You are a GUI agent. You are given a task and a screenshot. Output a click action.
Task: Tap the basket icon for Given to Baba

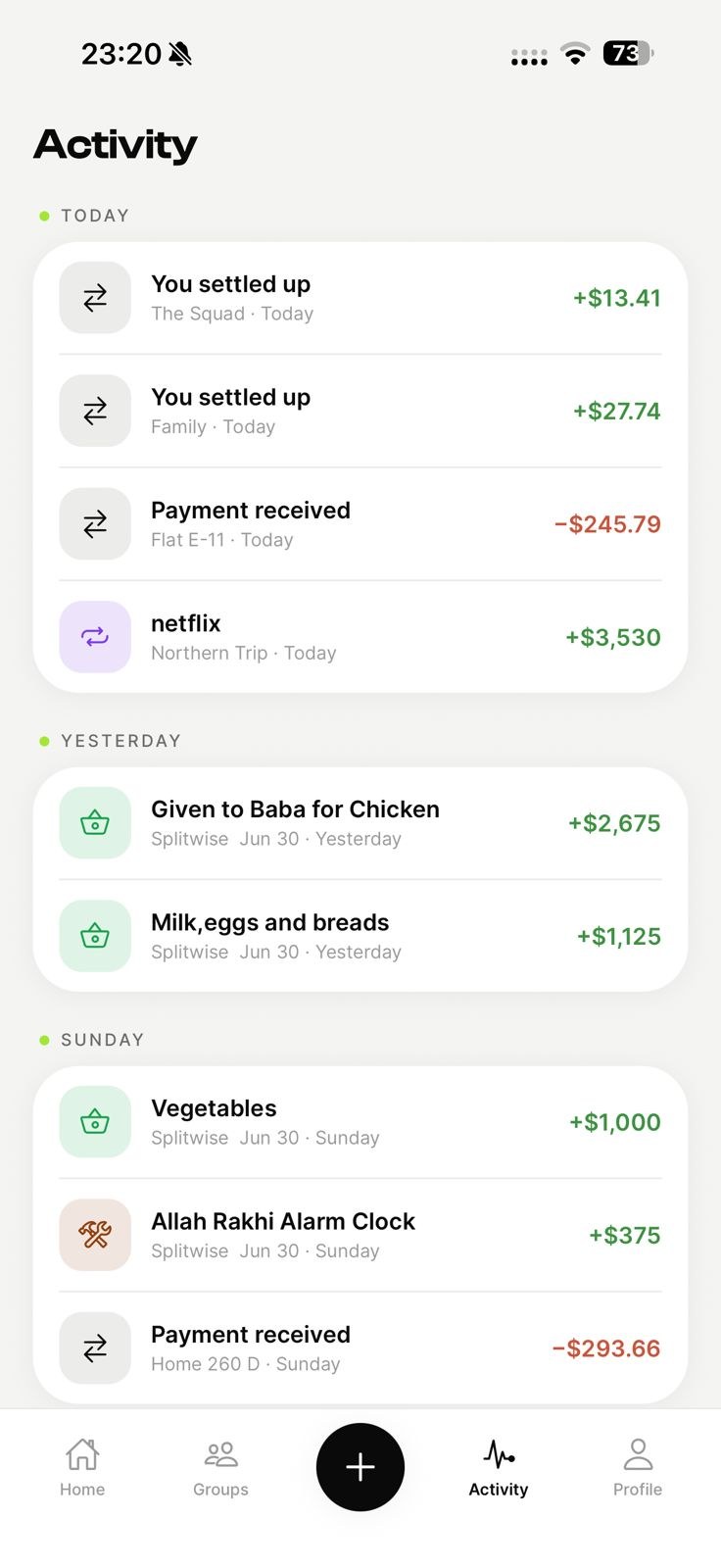coord(95,823)
